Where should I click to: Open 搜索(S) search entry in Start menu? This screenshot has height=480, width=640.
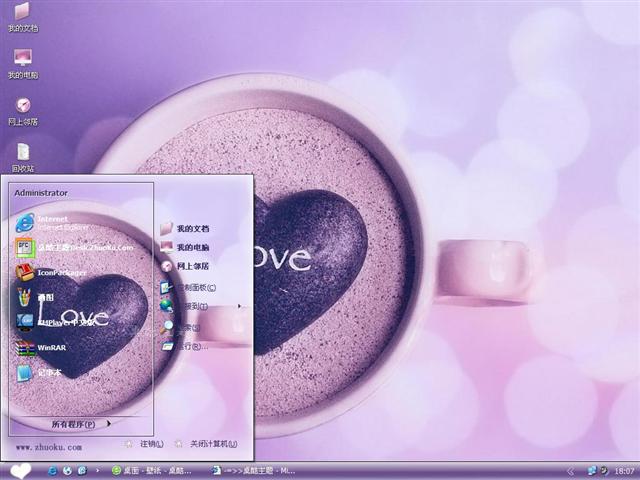[x=180, y=327]
